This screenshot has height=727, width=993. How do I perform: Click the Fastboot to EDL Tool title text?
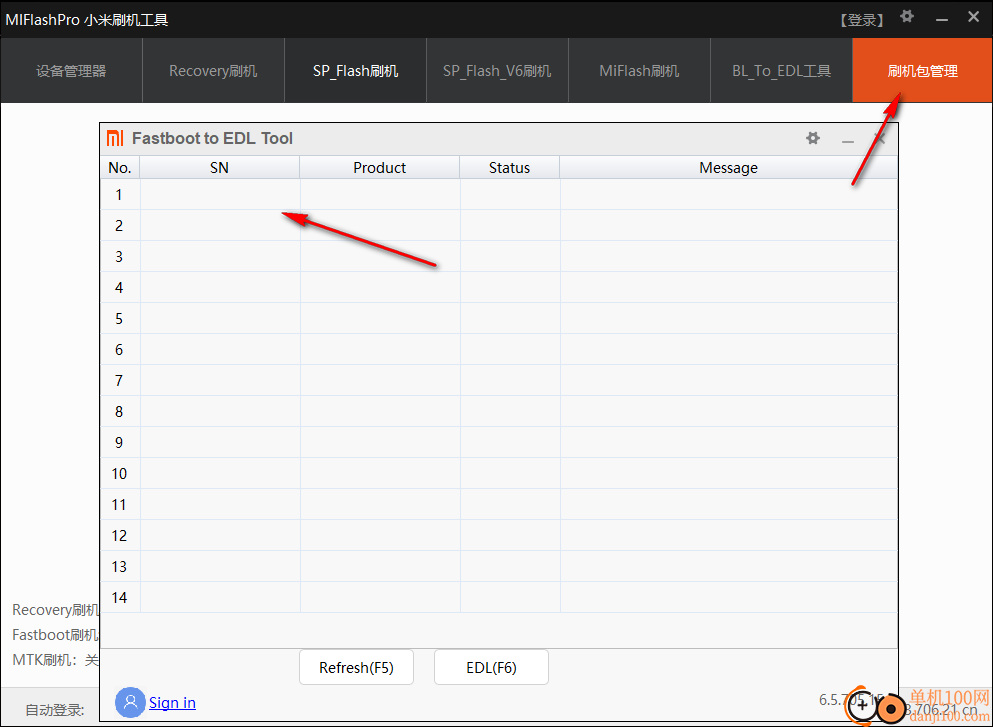[x=212, y=138]
